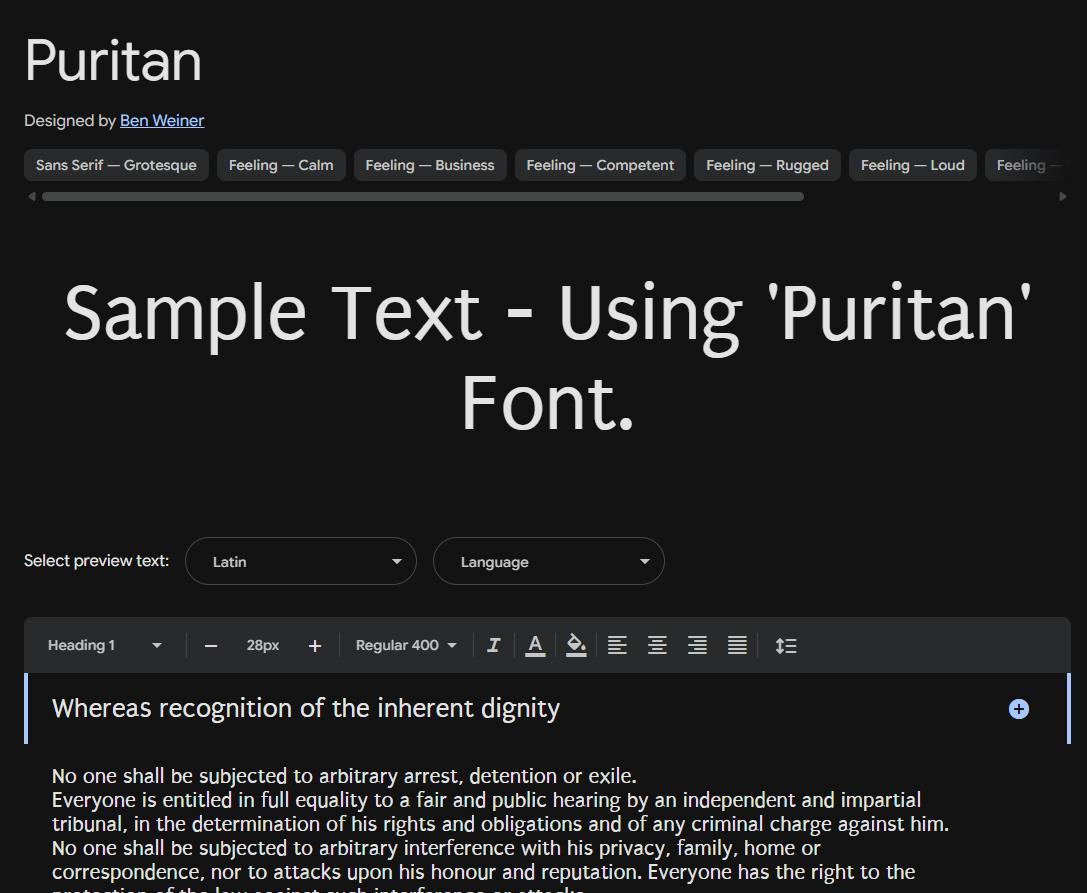The height and width of the screenshot is (893, 1087).
Task: Align text right
Action: [697, 645]
